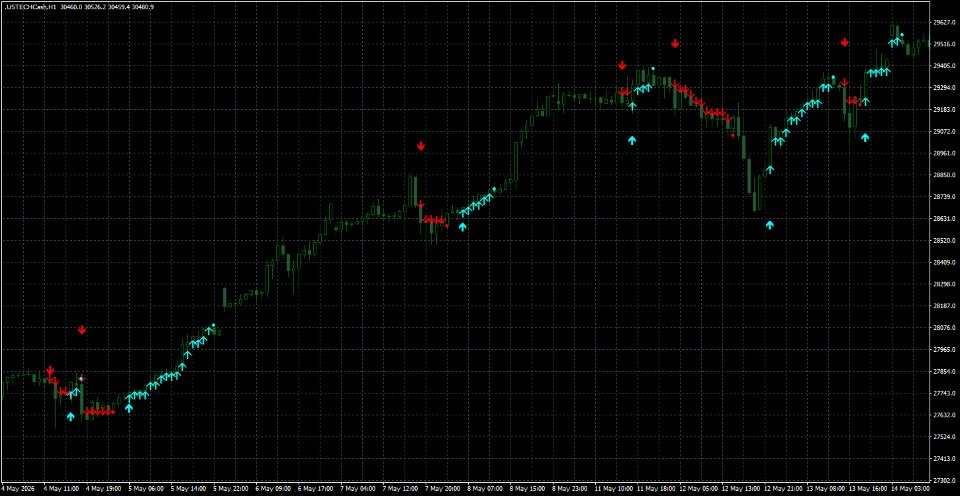
Task: Click the 28631.0 price axis label
Action: (x=942, y=219)
